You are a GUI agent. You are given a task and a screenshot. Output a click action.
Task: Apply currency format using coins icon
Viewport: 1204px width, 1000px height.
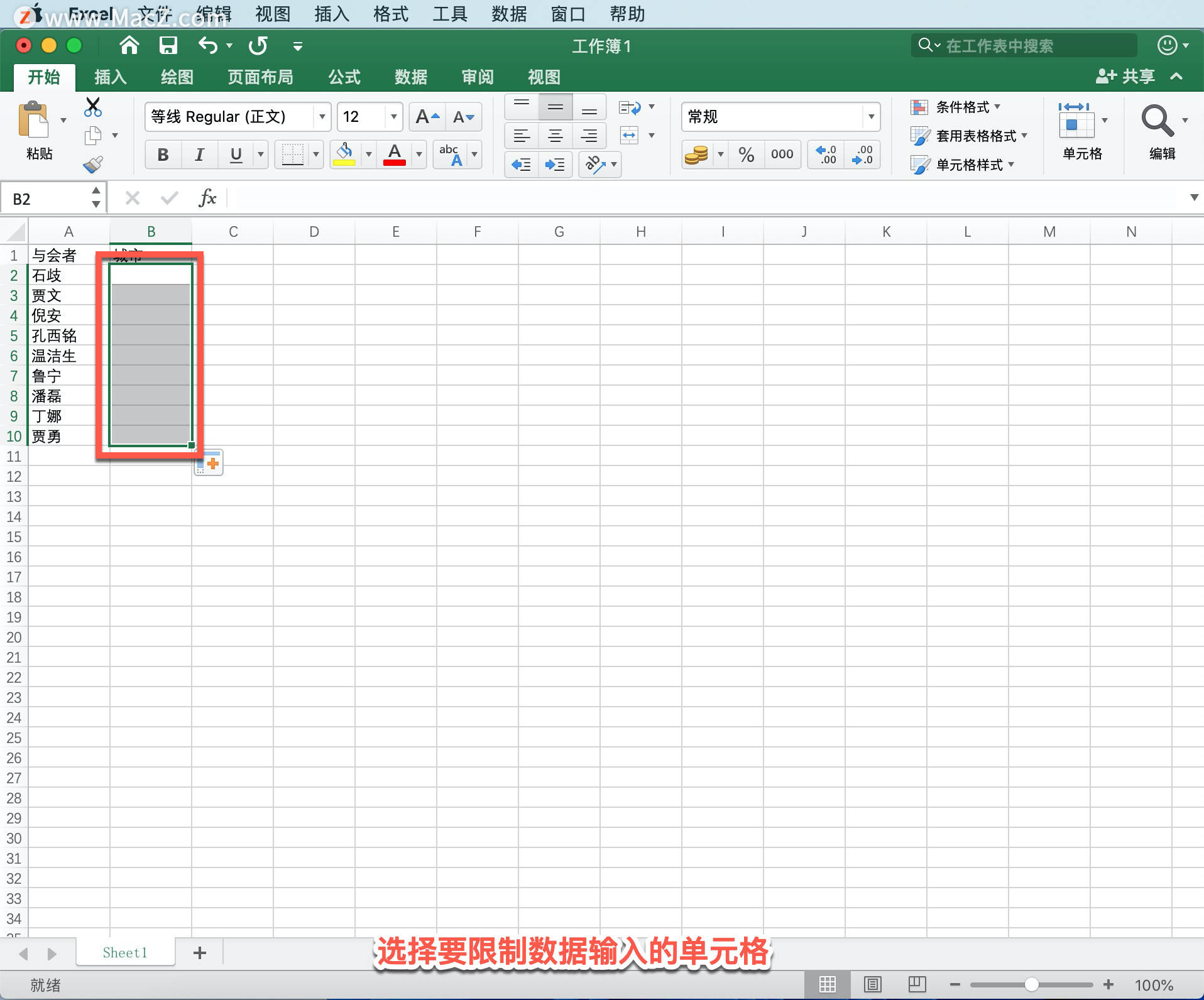pyautogui.click(x=696, y=155)
